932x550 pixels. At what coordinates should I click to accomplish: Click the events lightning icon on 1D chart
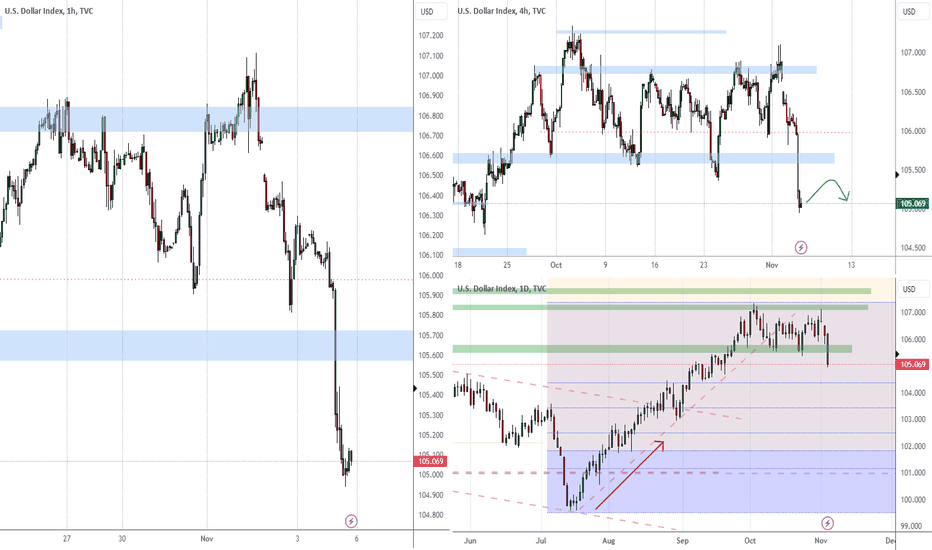827,523
